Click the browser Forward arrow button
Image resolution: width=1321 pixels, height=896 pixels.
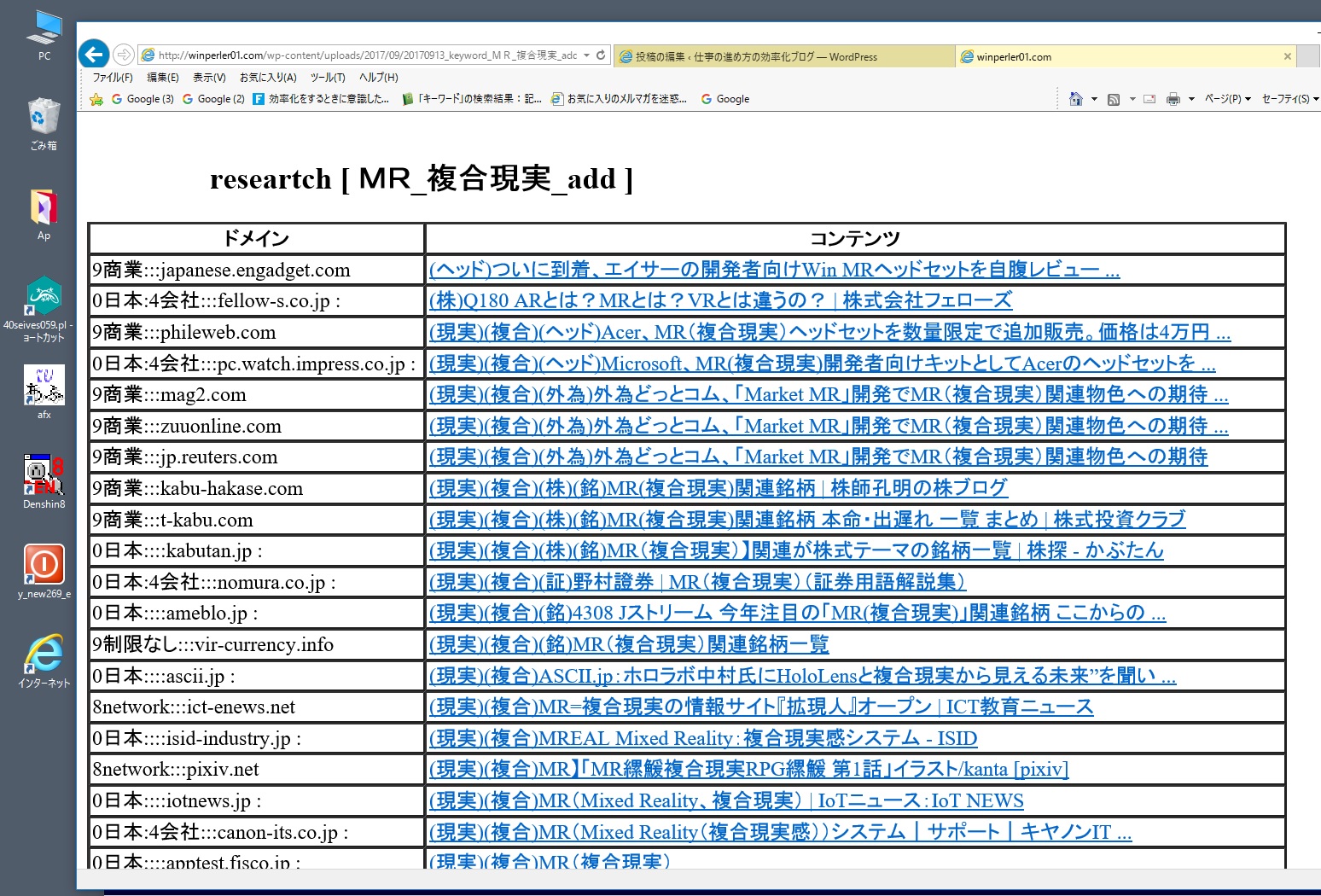point(124,55)
